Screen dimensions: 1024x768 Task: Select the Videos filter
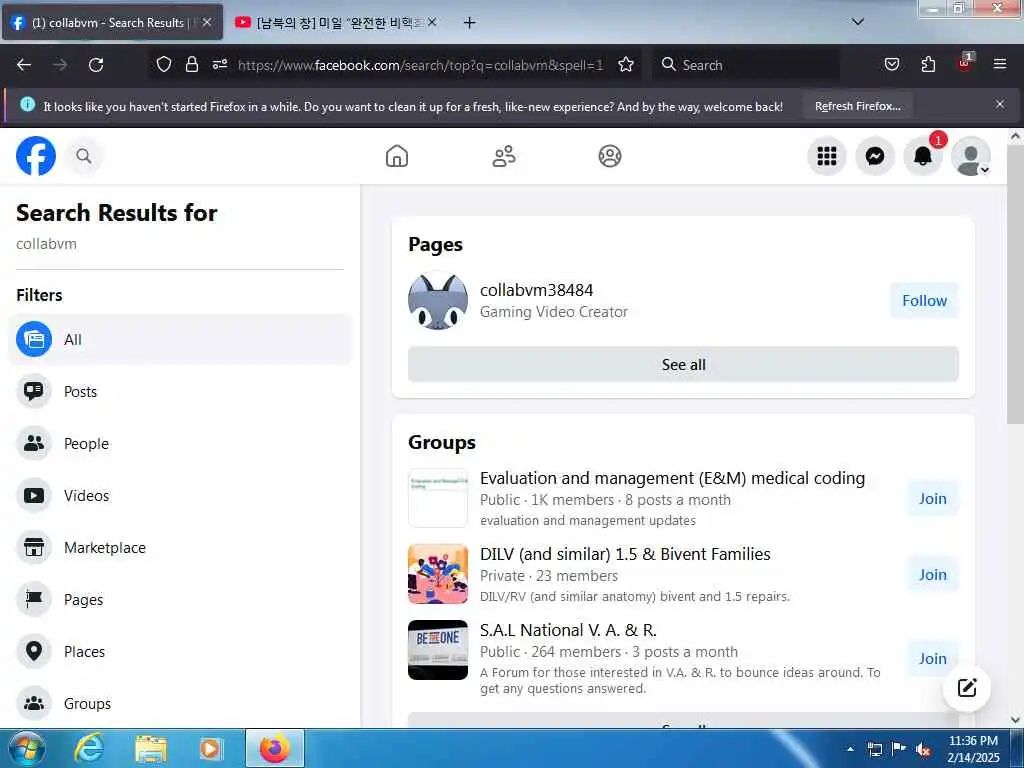(180, 496)
